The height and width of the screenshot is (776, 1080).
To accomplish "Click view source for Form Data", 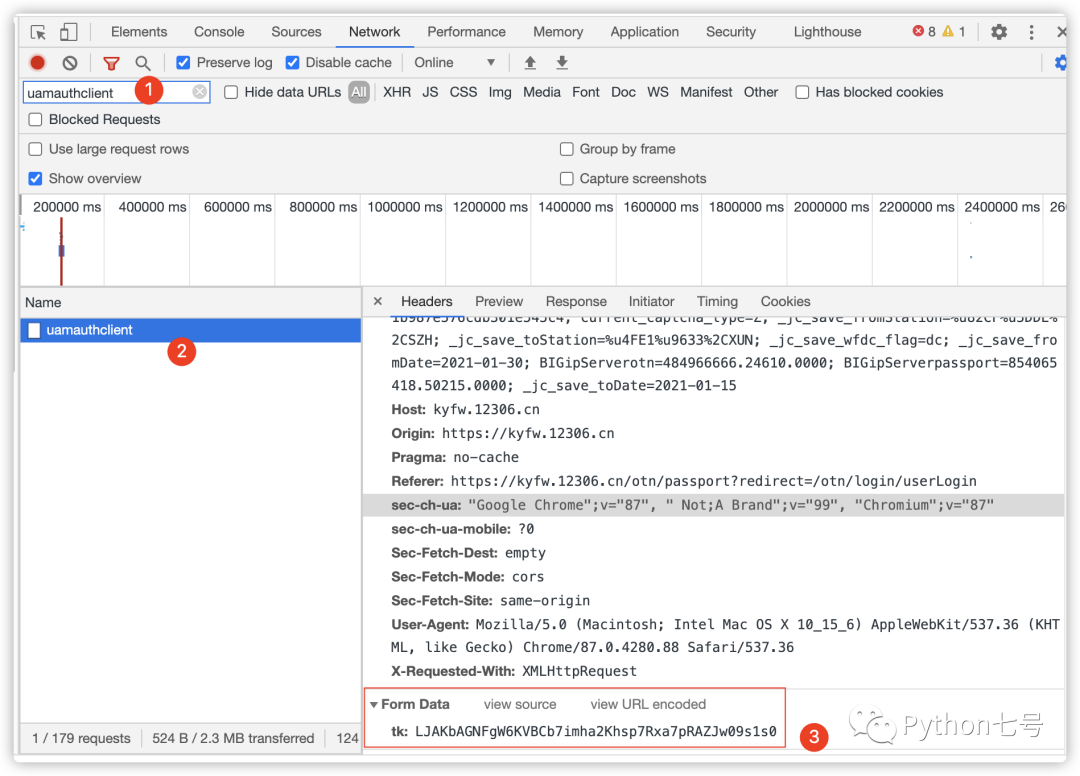I will pyautogui.click(x=520, y=704).
